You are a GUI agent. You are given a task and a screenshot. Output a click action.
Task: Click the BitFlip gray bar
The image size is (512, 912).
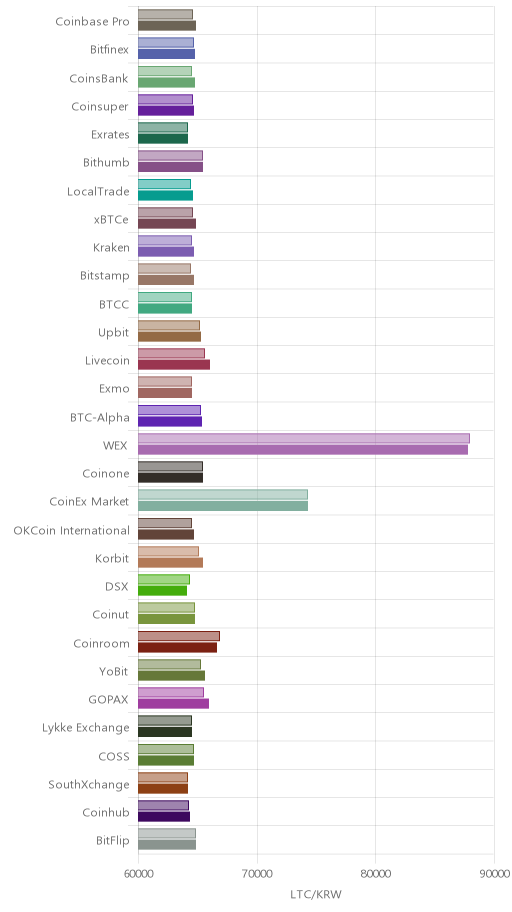167,839
